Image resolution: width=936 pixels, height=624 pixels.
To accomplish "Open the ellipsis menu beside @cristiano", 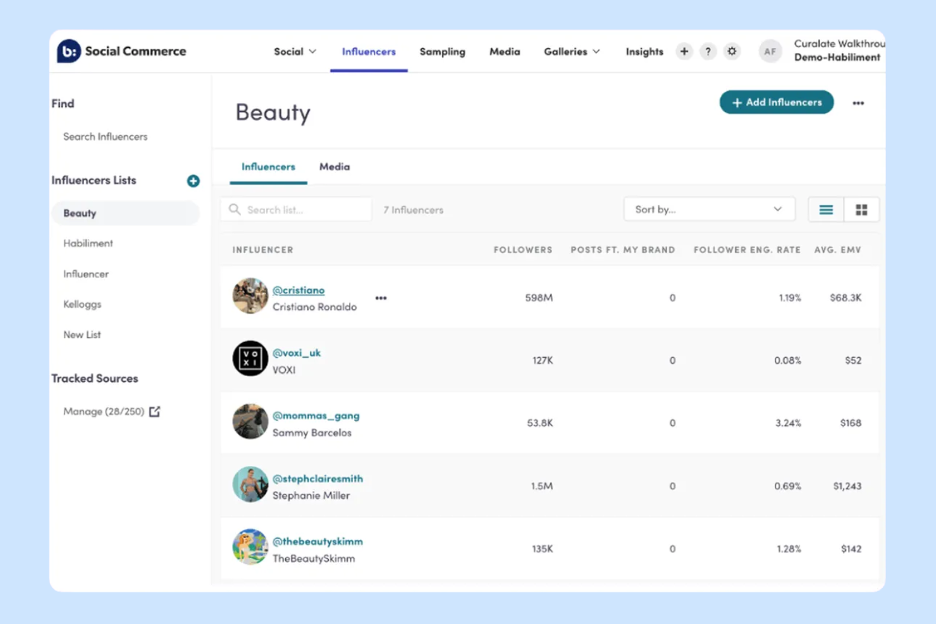I will click(380, 296).
